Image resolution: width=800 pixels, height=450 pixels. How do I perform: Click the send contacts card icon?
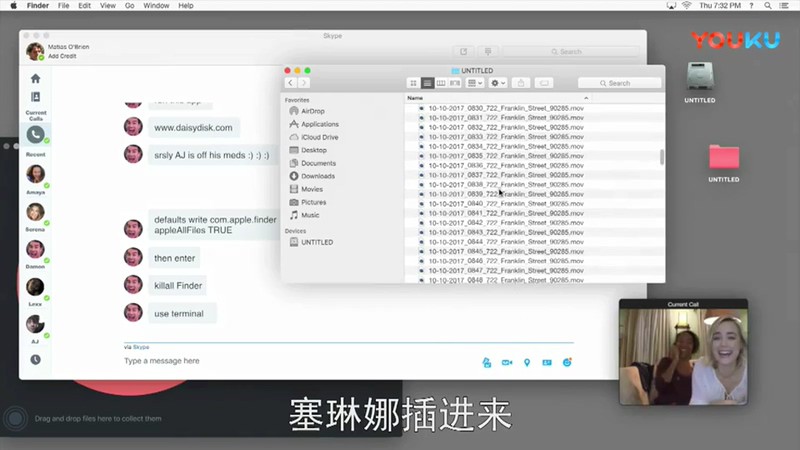(547, 362)
